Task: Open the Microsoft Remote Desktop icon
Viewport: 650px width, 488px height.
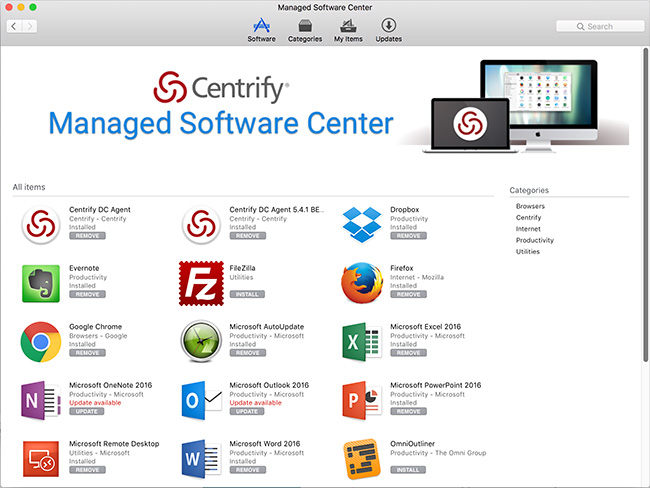Action: coord(41,459)
